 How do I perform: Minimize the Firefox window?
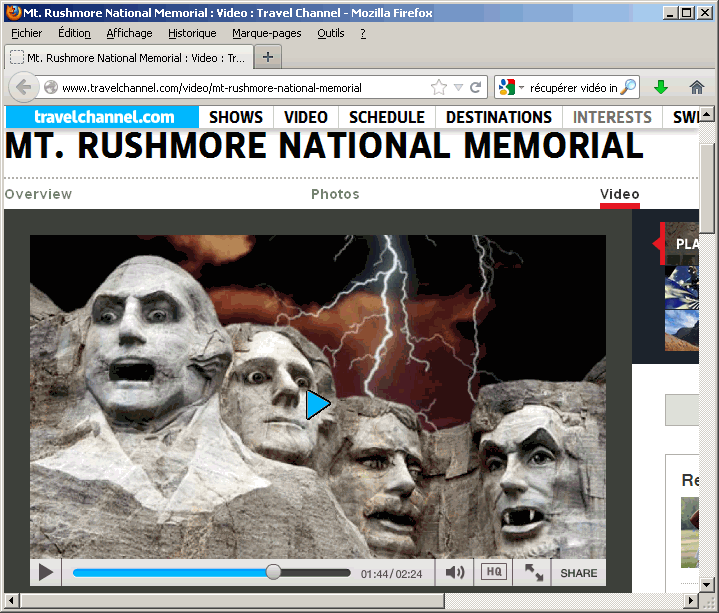(x=670, y=12)
